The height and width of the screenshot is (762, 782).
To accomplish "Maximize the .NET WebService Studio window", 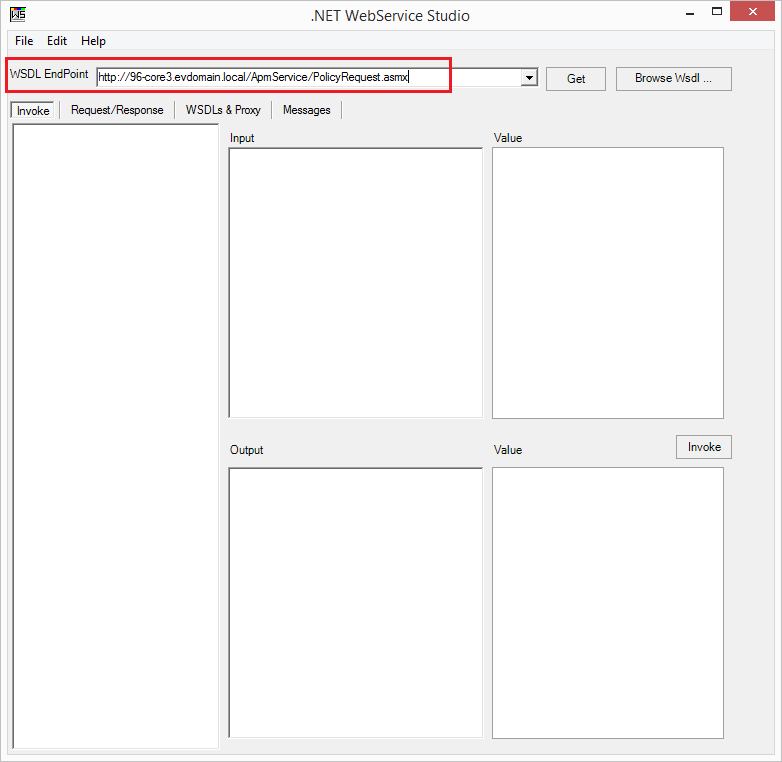I will click(x=718, y=13).
